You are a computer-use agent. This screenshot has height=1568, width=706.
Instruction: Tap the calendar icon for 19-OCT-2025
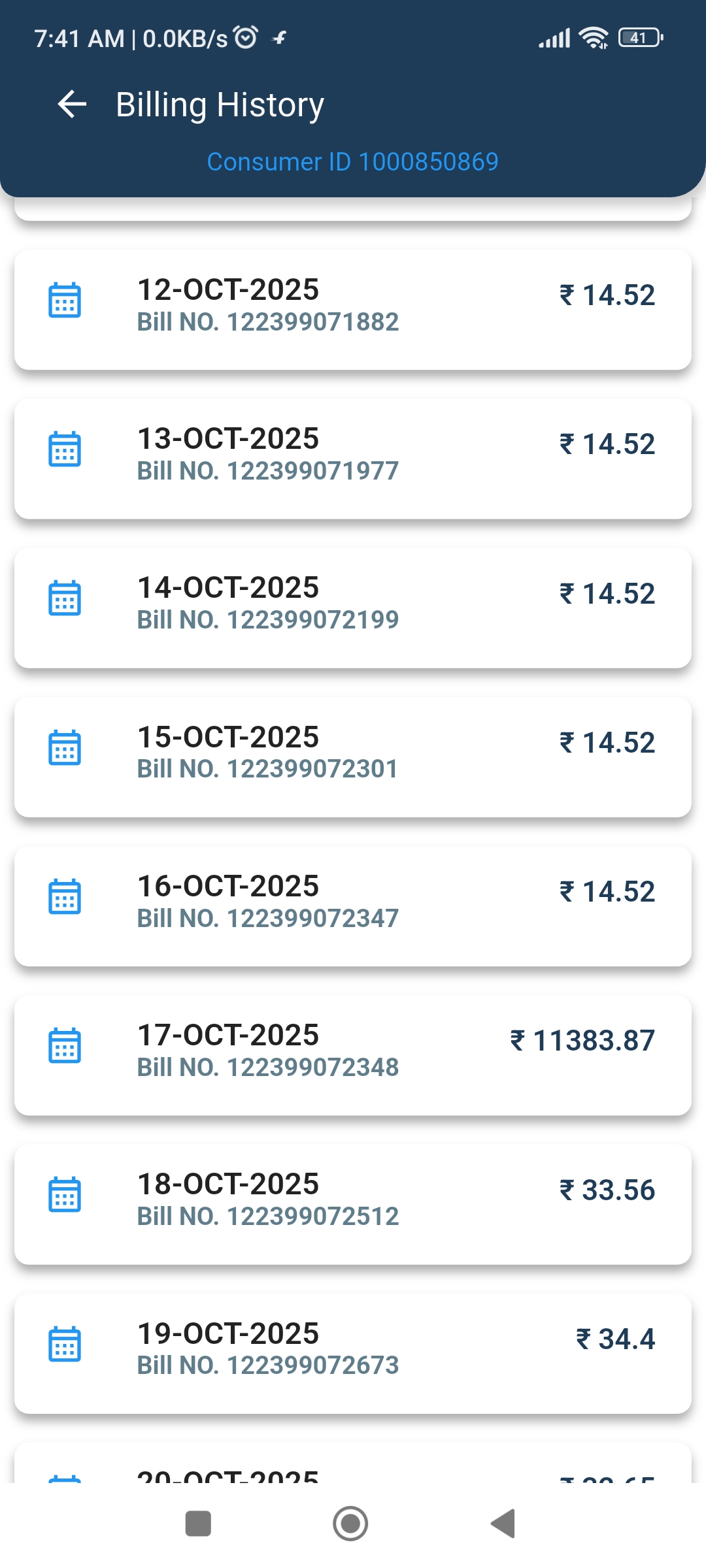(65, 1344)
